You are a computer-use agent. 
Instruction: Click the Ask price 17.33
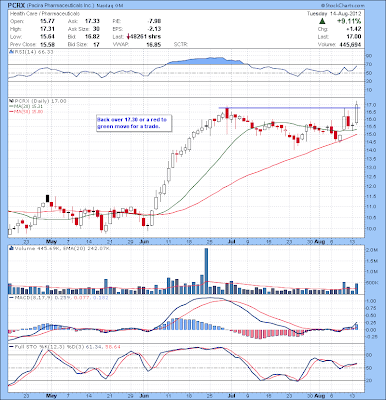(x=92, y=21)
